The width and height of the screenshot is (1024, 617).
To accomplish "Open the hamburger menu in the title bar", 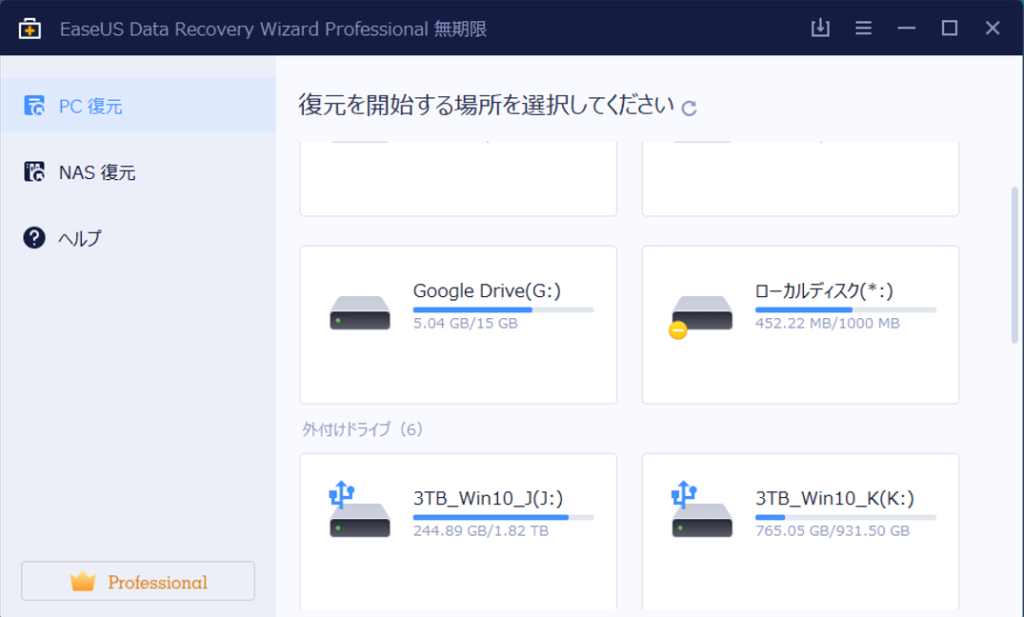I will pos(863,28).
